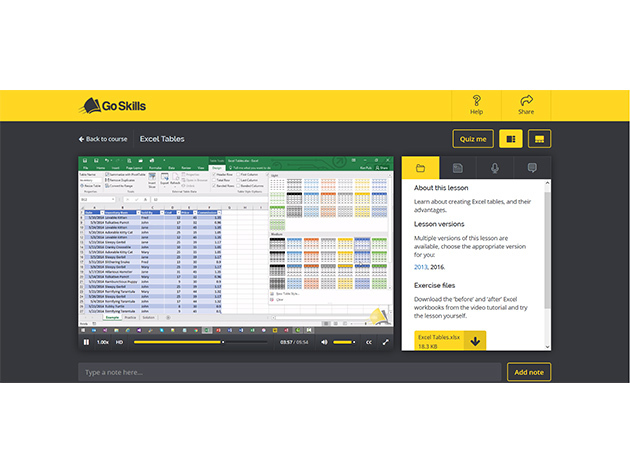Open the Cost column filter dropdown
Viewport: 630px width, 473px height.
point(178,213)
